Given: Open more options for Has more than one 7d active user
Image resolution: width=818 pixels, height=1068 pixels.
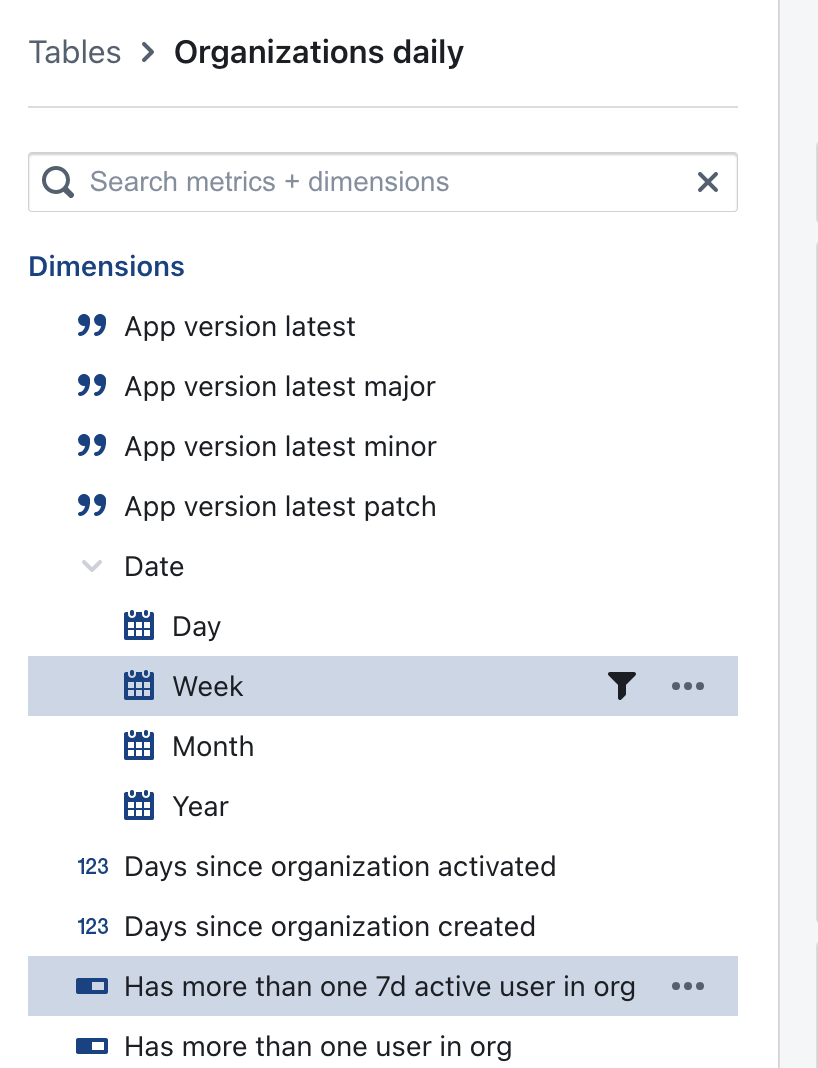Looking at the screenshot, I should (x=688, y=986).
